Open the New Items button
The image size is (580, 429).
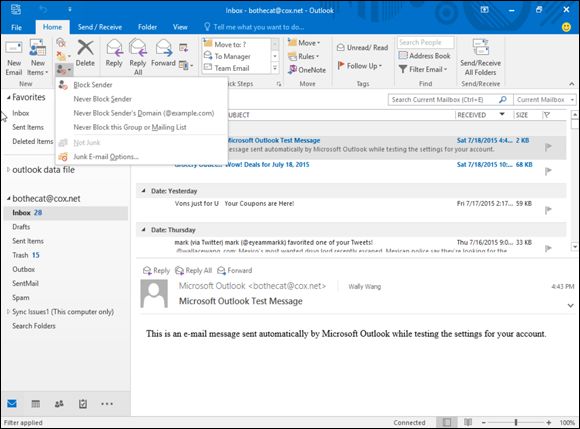[38, 58]
